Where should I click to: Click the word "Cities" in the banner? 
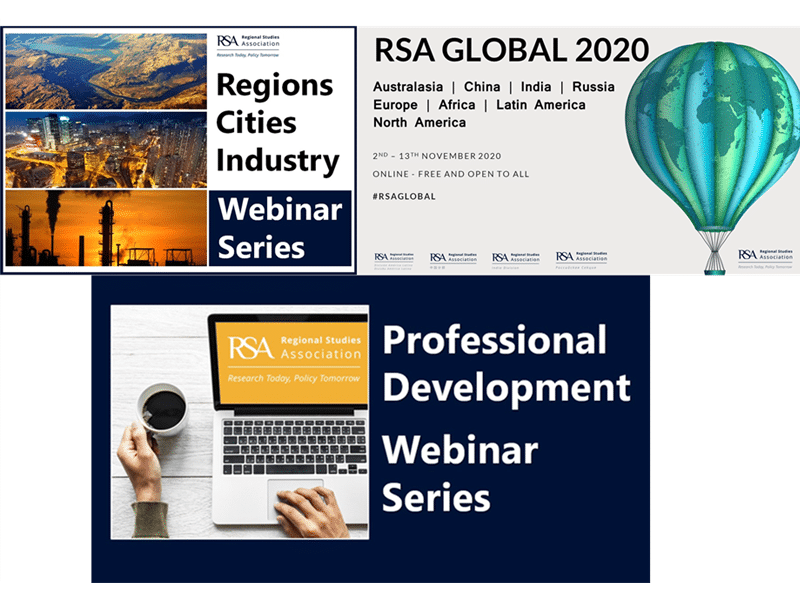[256, 122]
